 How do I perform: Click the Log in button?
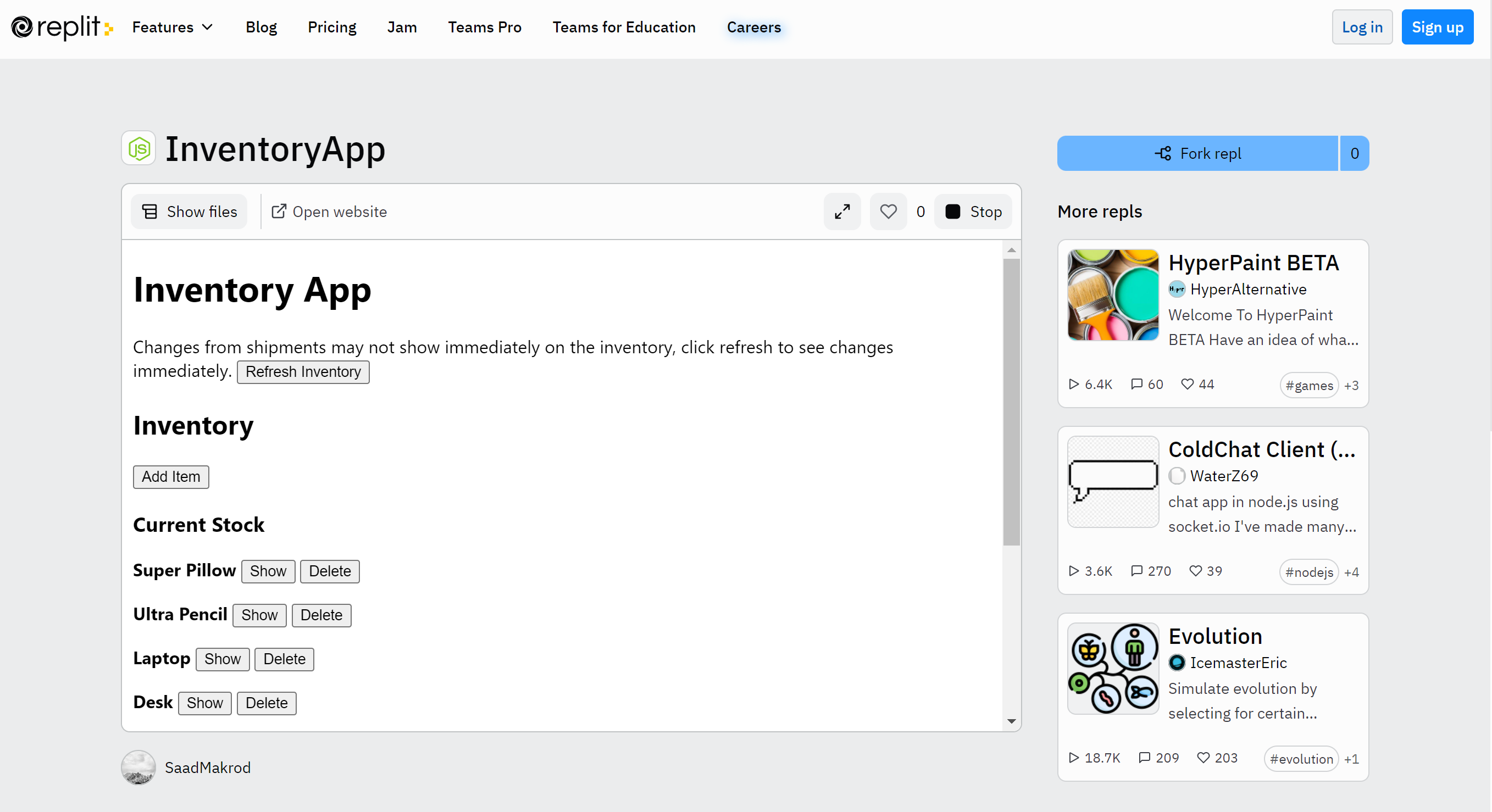[1362, 27]
